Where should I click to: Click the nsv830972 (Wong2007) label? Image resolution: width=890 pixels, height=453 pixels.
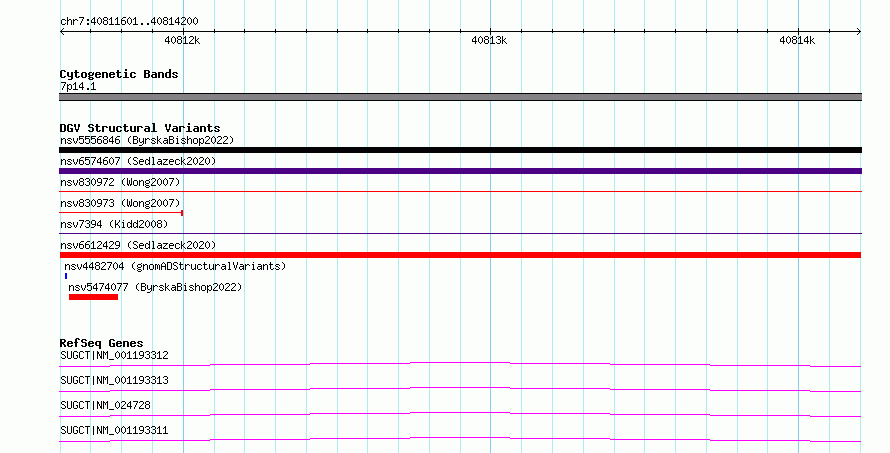(120, 182)
